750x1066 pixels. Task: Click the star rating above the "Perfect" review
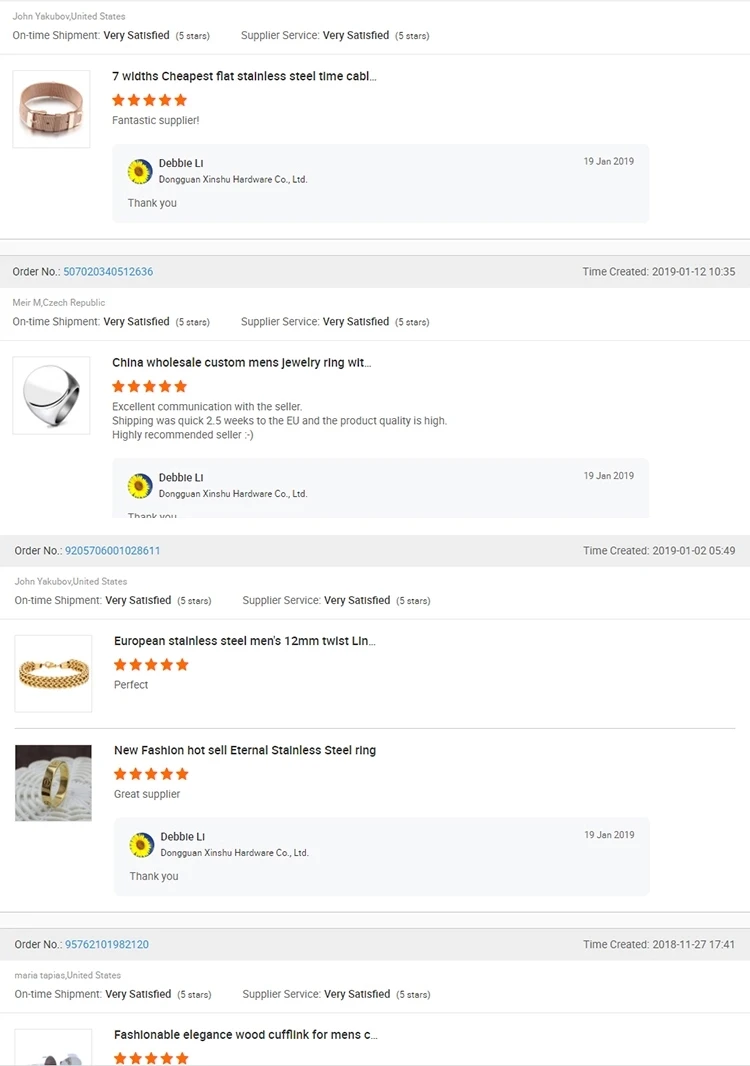coord(151,664)
